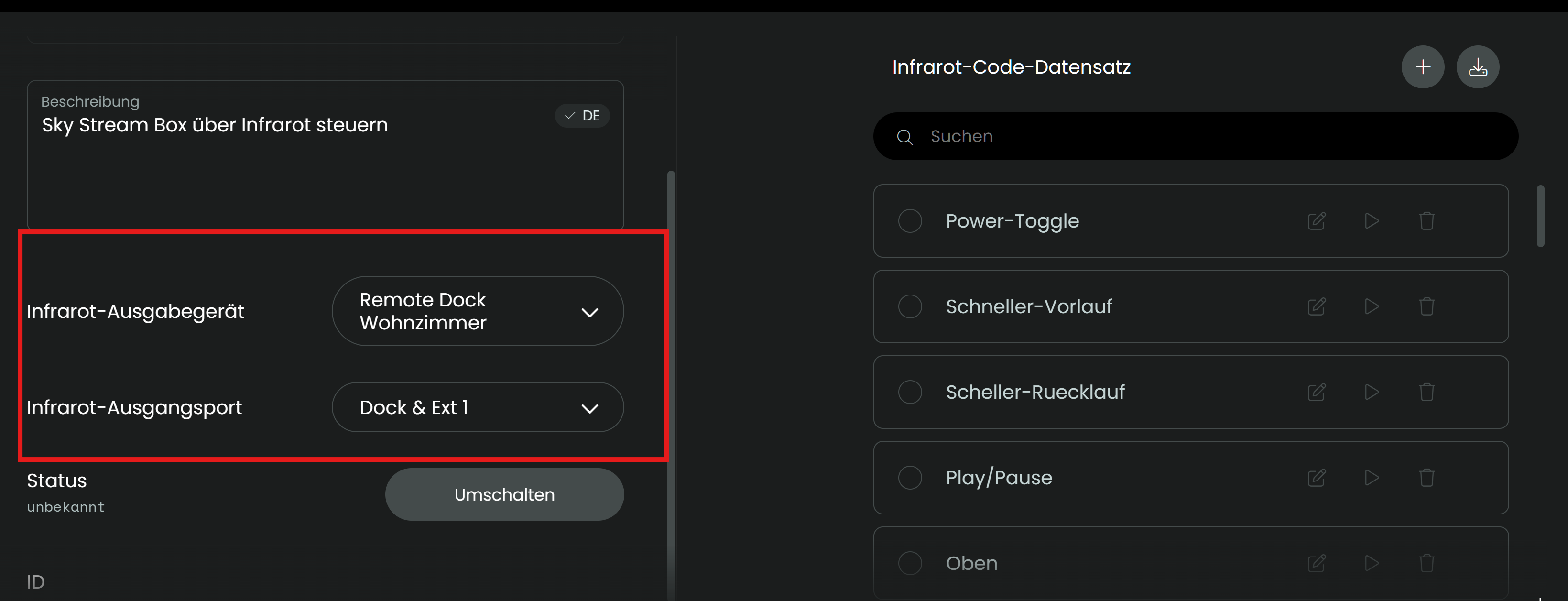Open the DE language selector
The width and height of the screenshot is (1568, 601).
tap(583, 116)
